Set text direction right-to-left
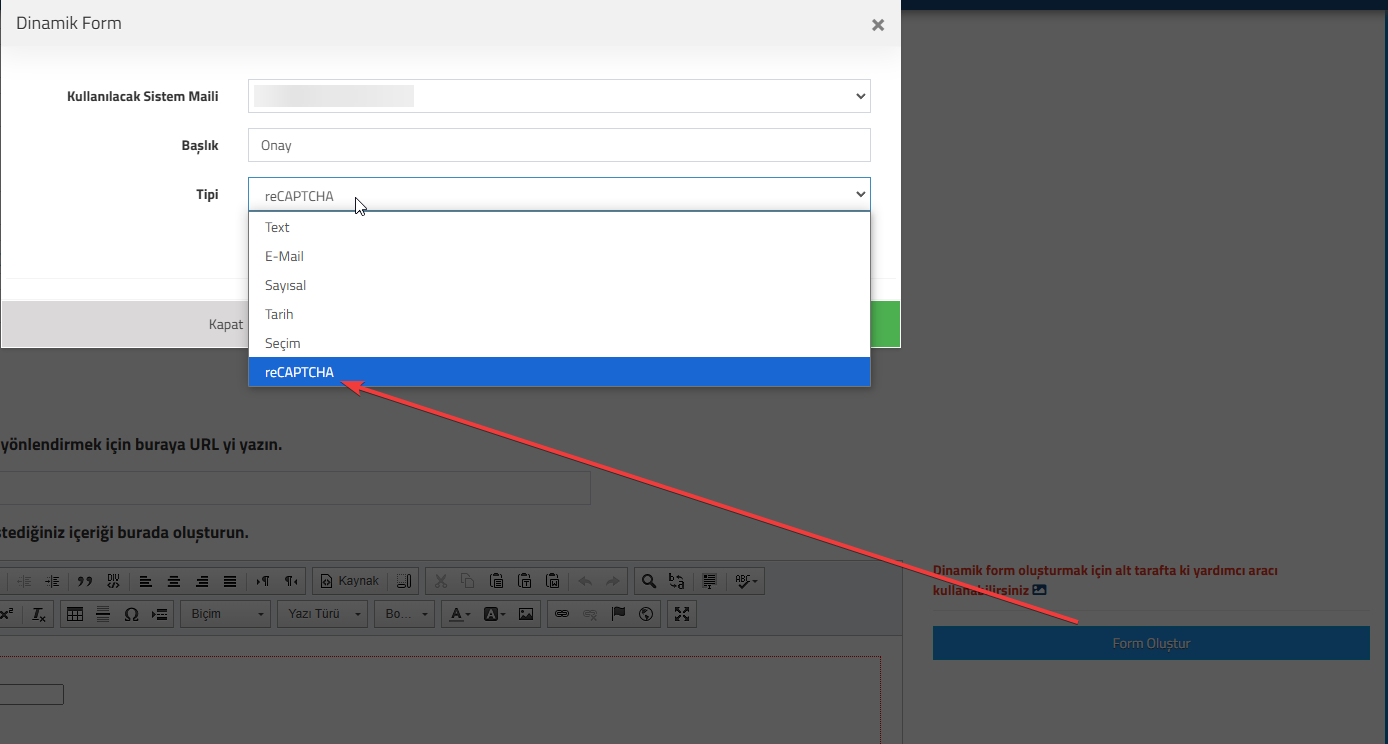The image size is (1388, 744). point(291,581)
